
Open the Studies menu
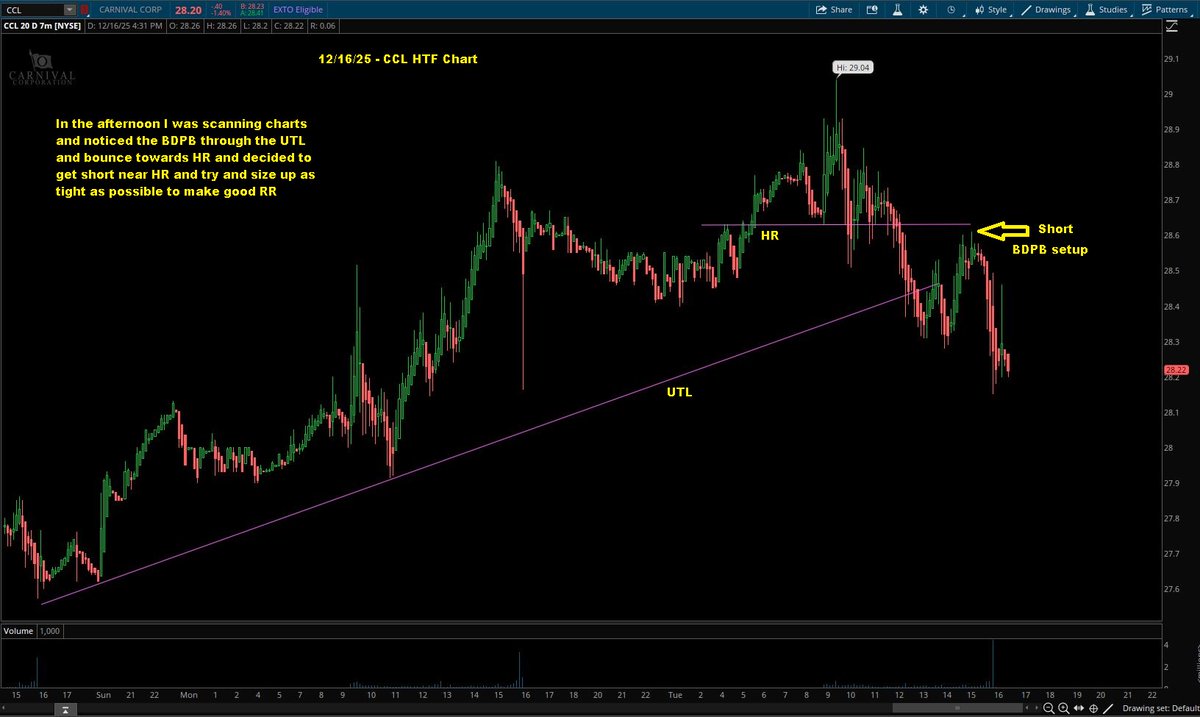[1106, 10]
